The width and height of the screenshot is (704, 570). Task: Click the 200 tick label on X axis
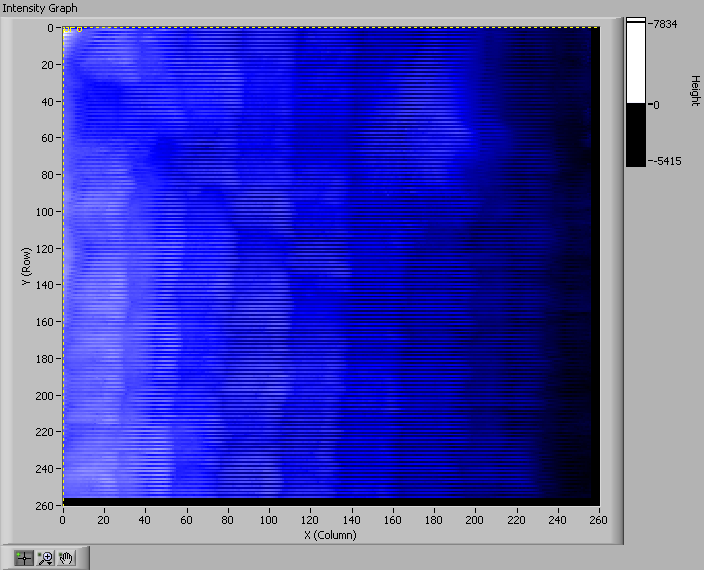(x=475, y=520)
